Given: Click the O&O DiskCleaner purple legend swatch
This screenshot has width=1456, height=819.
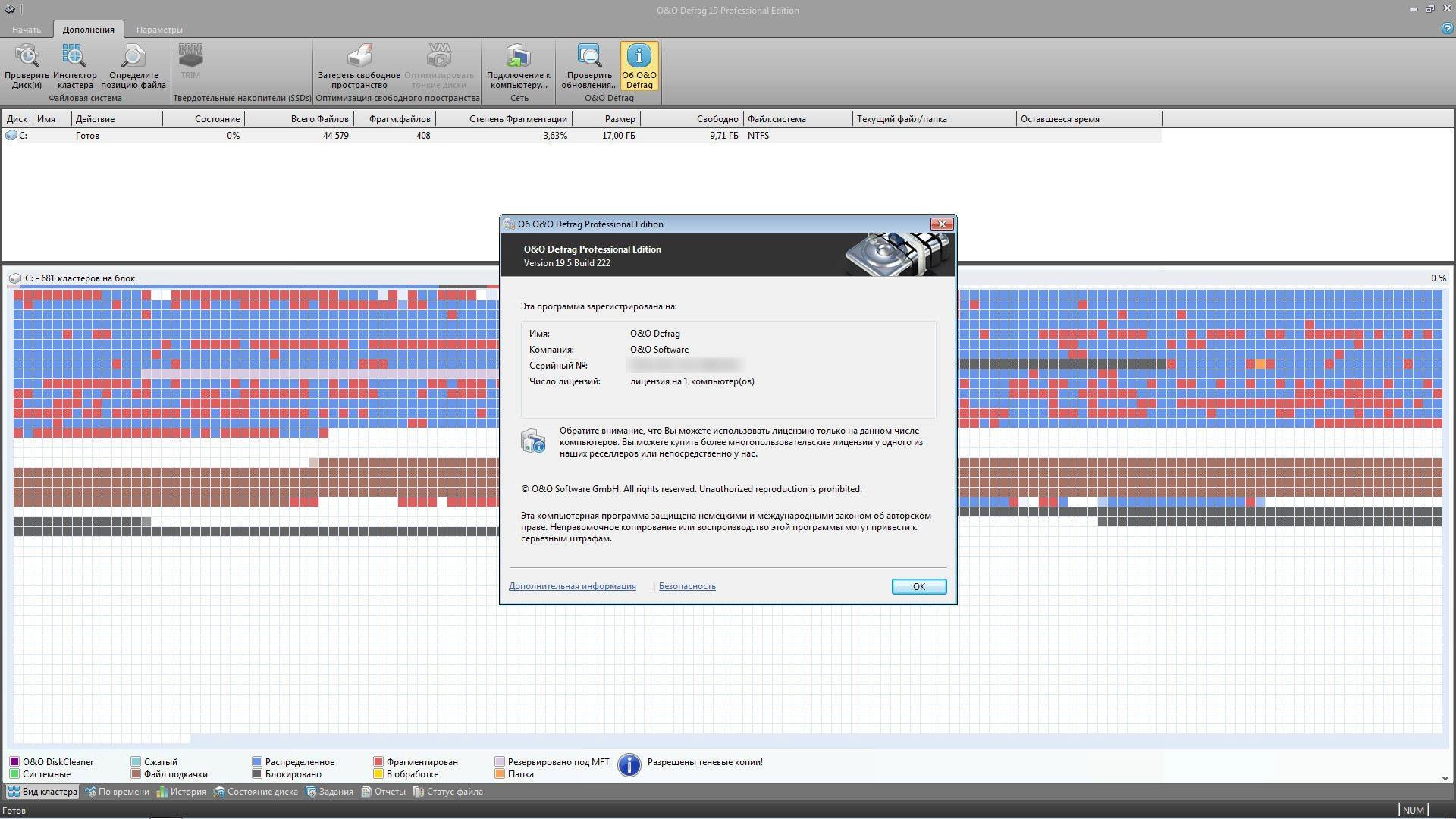Looking at the screenshot, I should [x=14, y=761].
